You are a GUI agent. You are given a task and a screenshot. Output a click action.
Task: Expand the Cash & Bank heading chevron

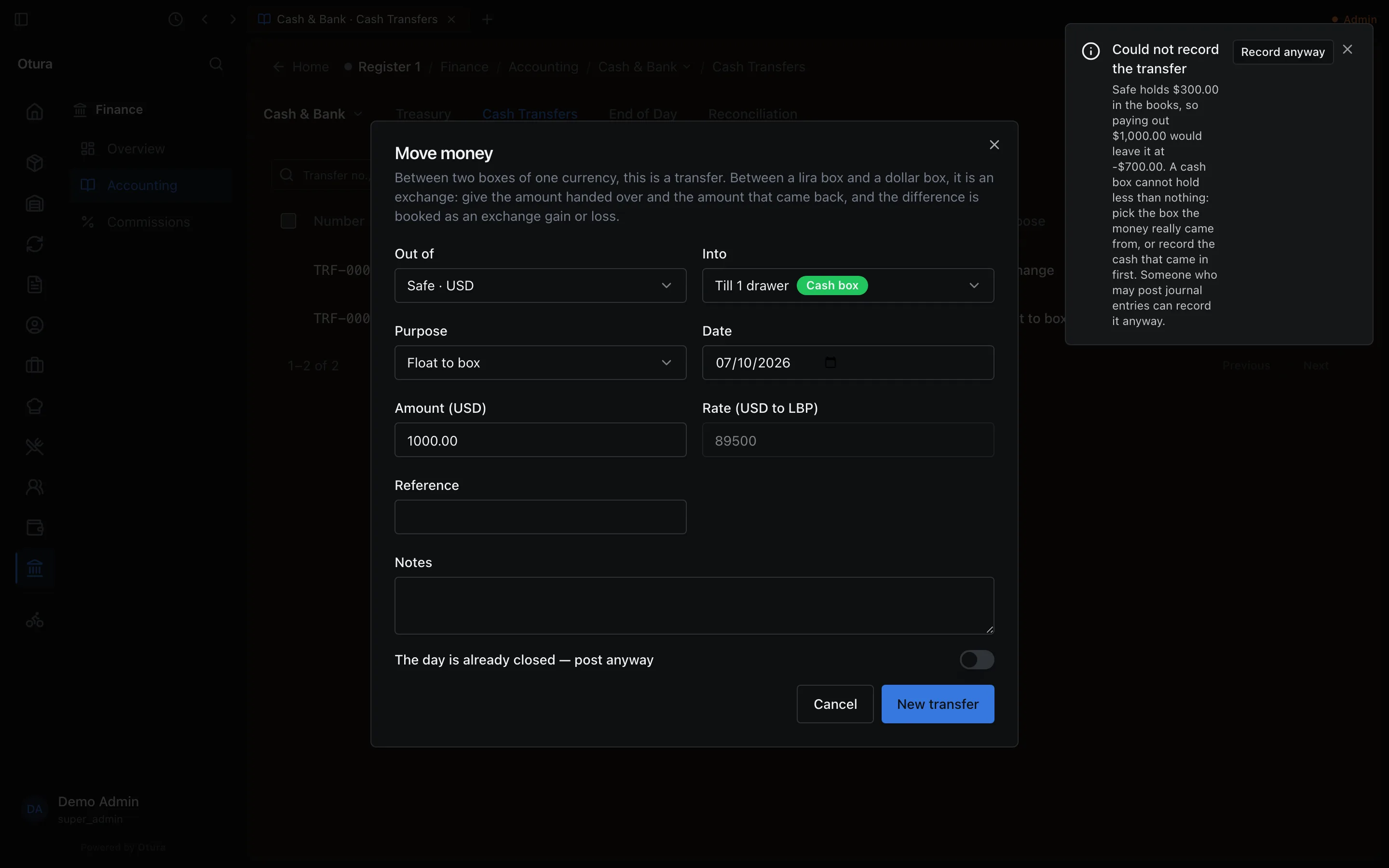[x=358, y=114]
